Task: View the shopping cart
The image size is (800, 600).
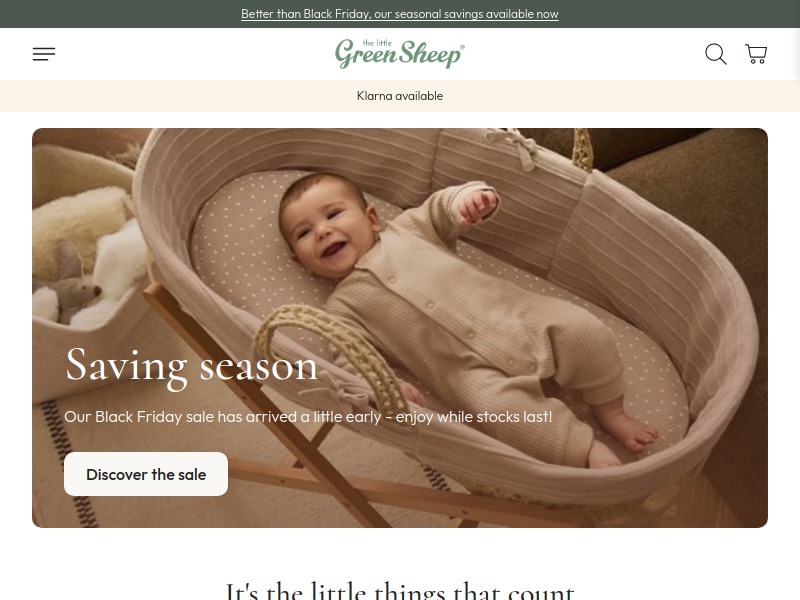Action: (x=756, y=54)
